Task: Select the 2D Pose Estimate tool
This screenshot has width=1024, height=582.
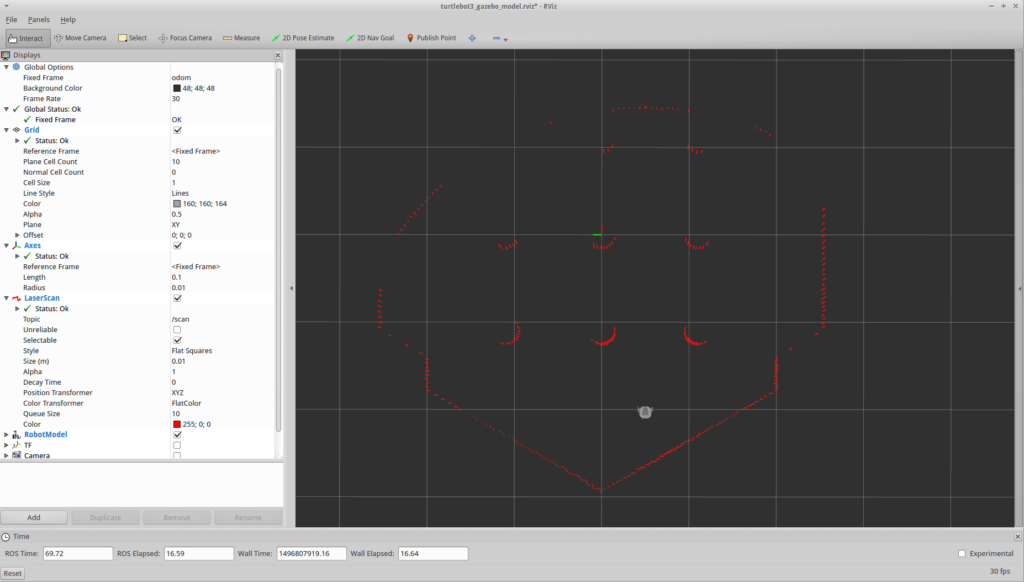Action: pyautogui.click(x=303, y=38)
